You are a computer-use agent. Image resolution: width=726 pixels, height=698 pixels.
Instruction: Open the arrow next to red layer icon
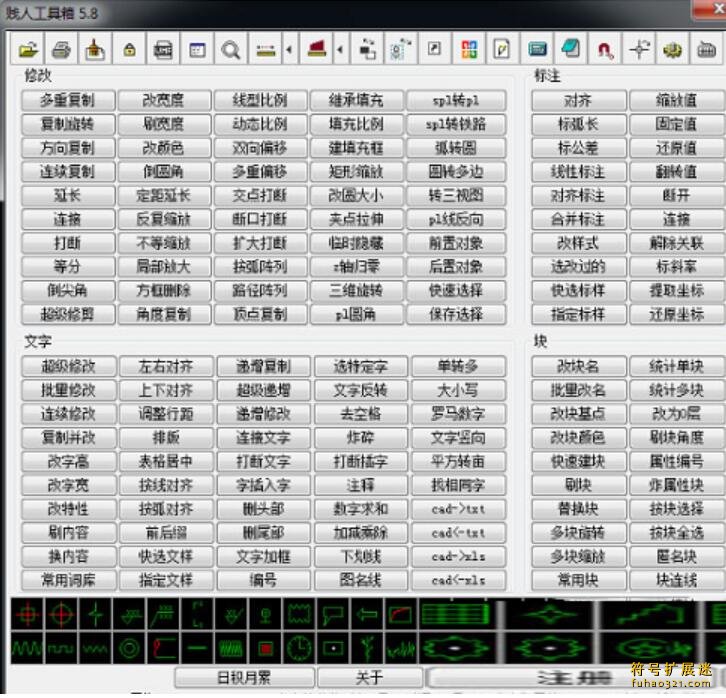[340, 49]
